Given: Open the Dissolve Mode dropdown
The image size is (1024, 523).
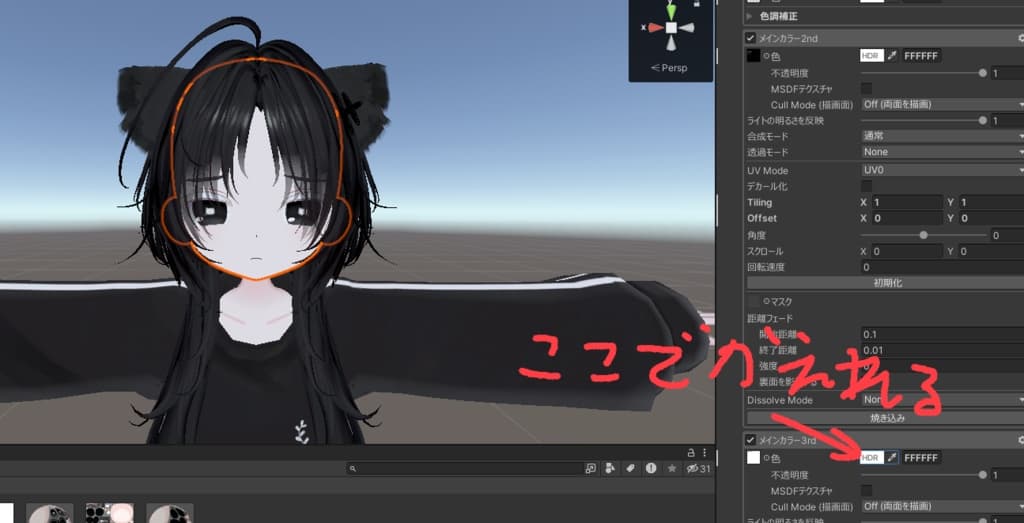Looking at the screenshot, I should [942, 400].
